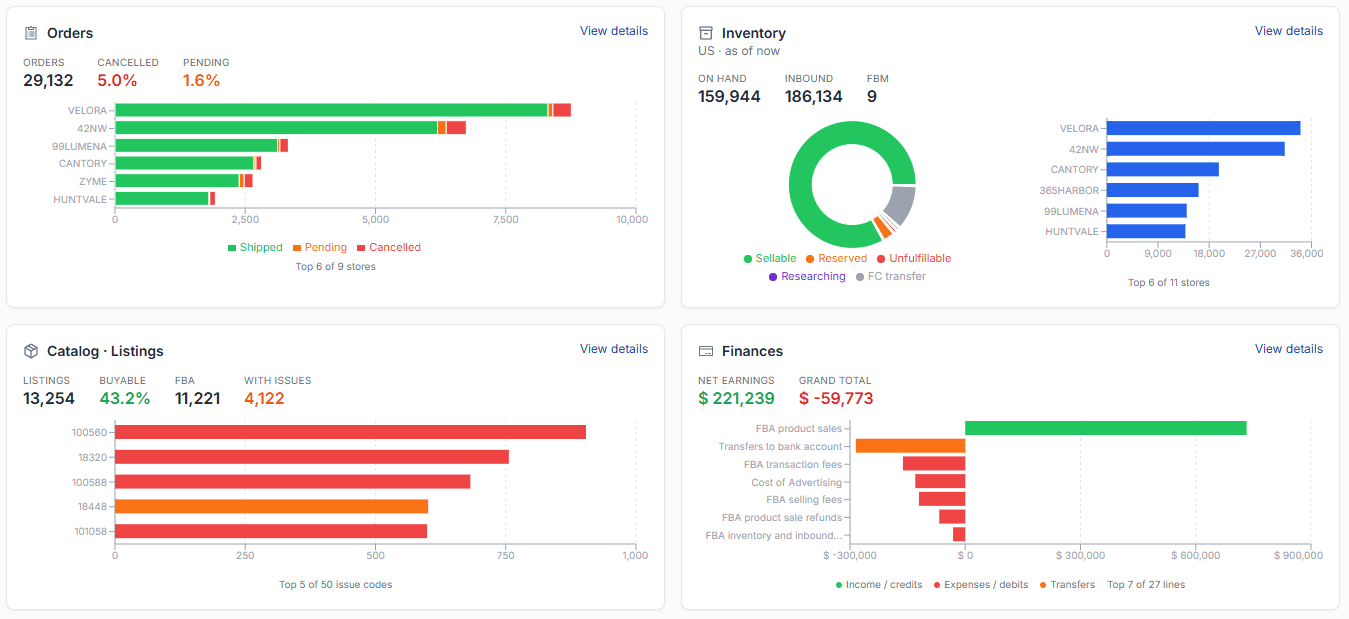Click the Catalog Listings cube icon

[x=31, y=351]
